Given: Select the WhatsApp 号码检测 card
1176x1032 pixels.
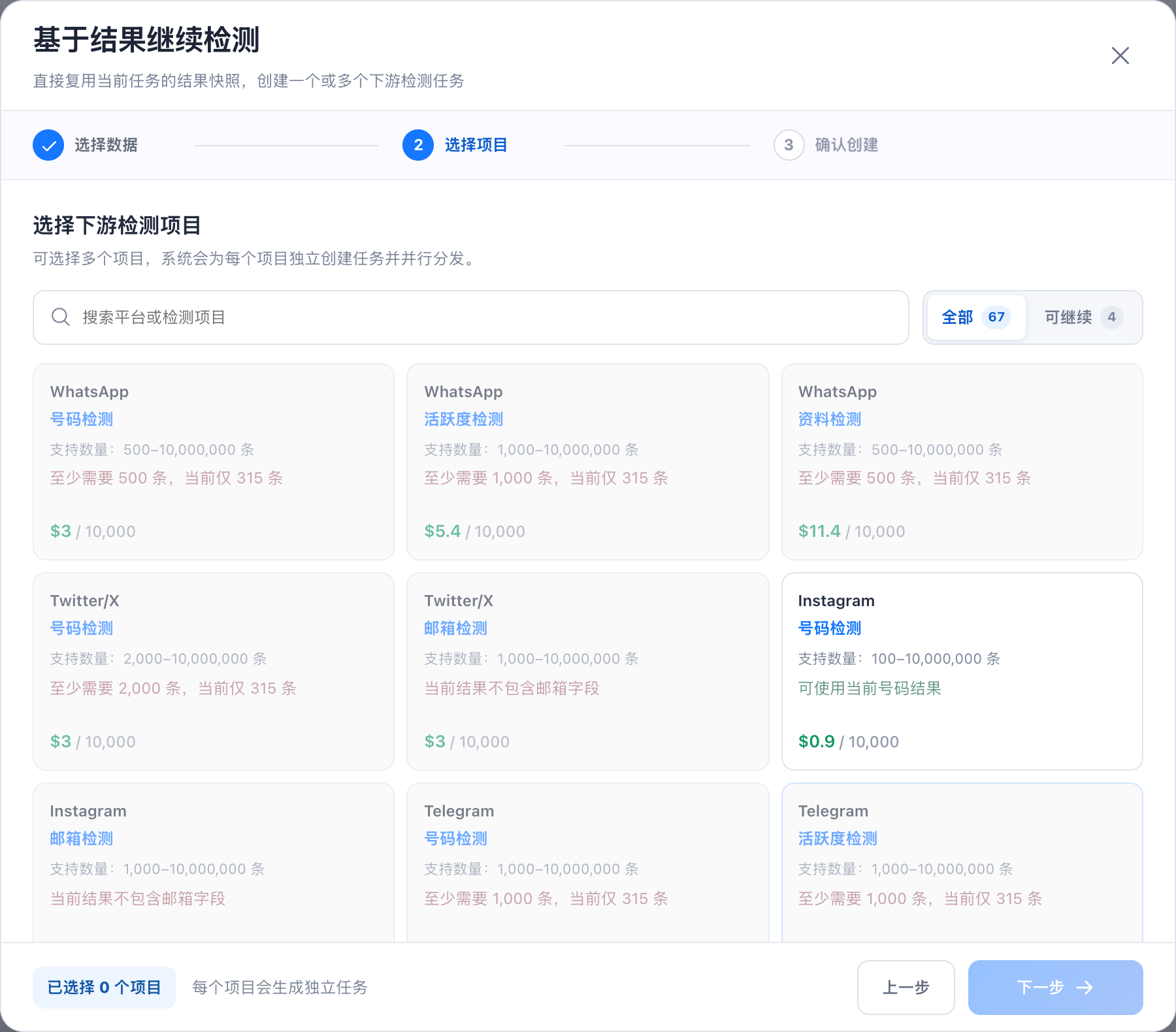Looking at the screenshot, I should [x=214, y=462].
